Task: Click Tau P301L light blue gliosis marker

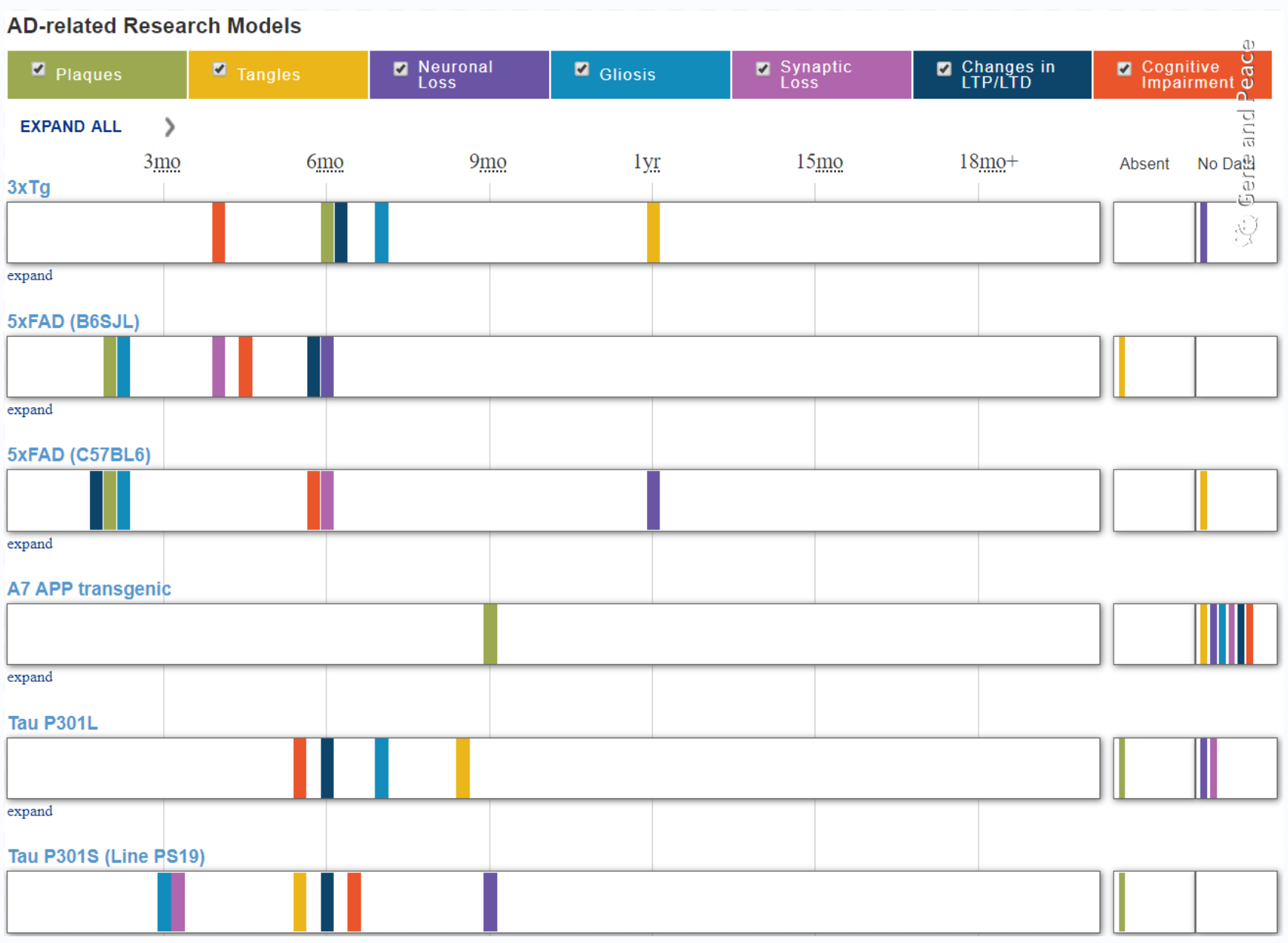Action: (x=381, y=768)
